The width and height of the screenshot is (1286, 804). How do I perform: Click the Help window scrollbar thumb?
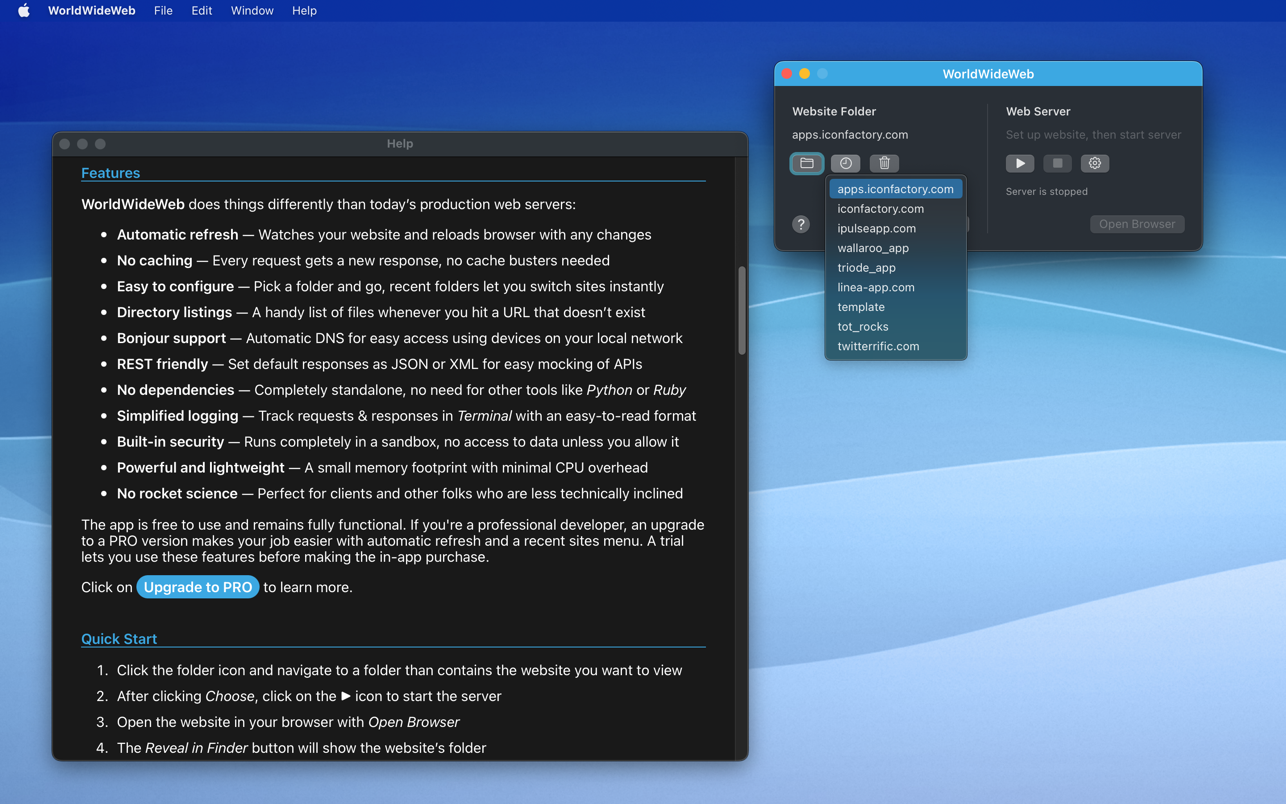pyautogui.click(x=742, y=311)
